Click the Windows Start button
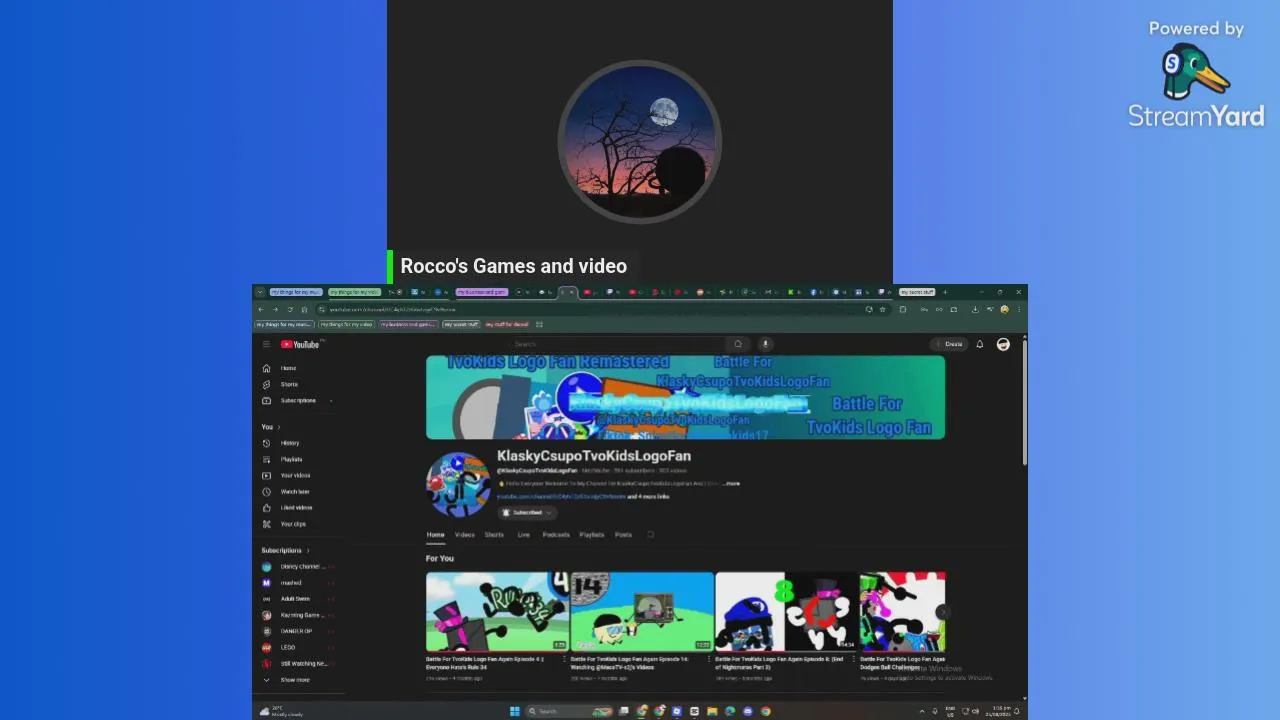This screenshot has width=1280, height=720. tap(515, 711)
